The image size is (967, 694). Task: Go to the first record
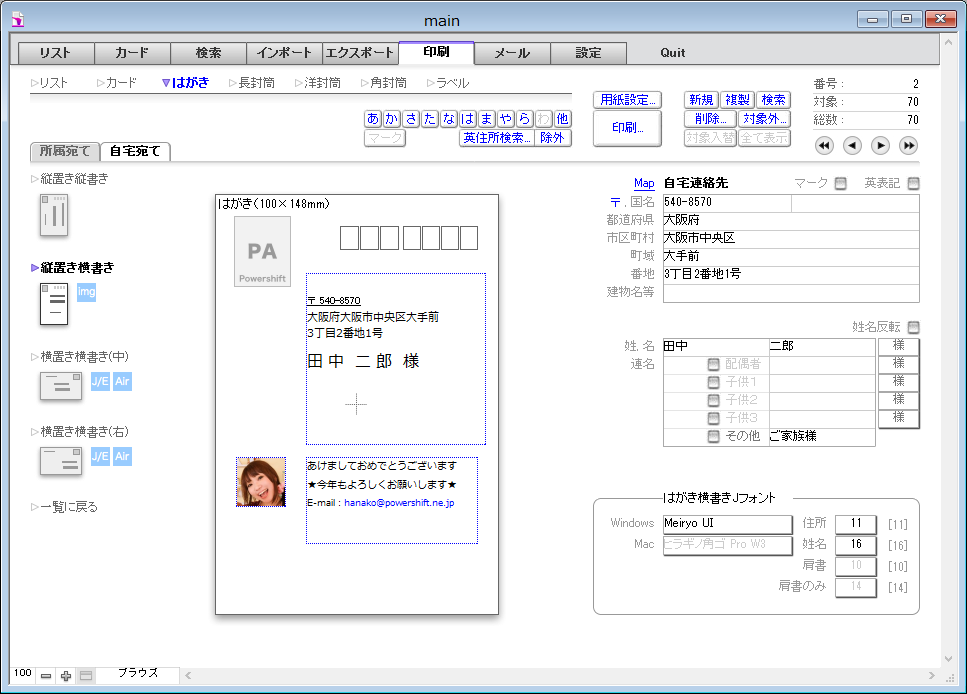(x=824, y=146)
